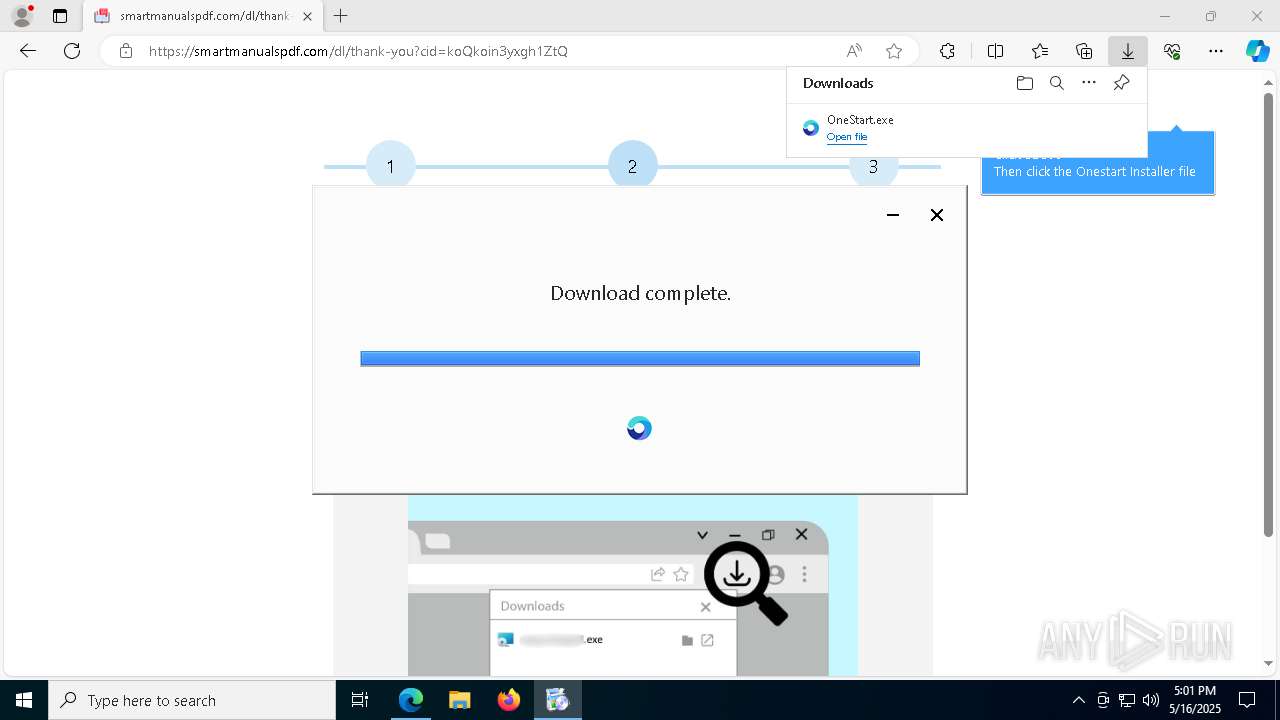The image size is (1280, 720).
Task: Click the Open file link
Action: click(847, 137)
